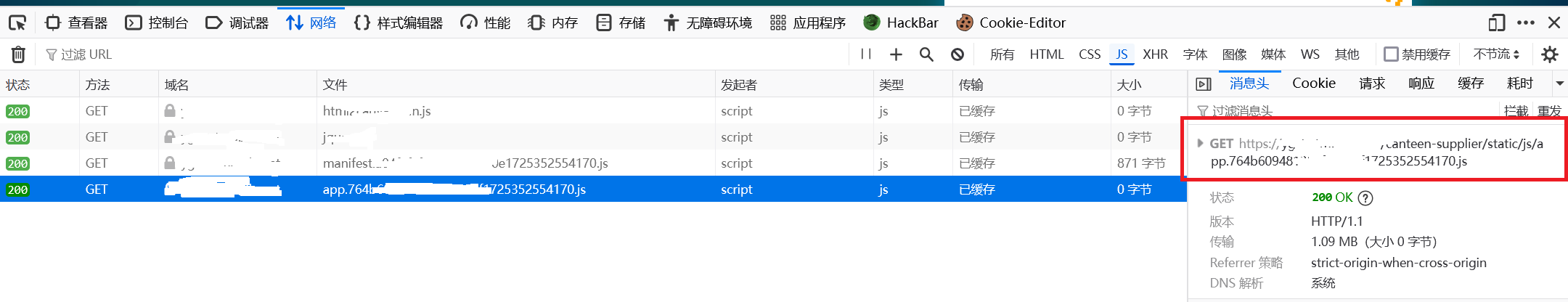Open request blocking icon
Screen dimensions: 1568x302
(957, 54)
